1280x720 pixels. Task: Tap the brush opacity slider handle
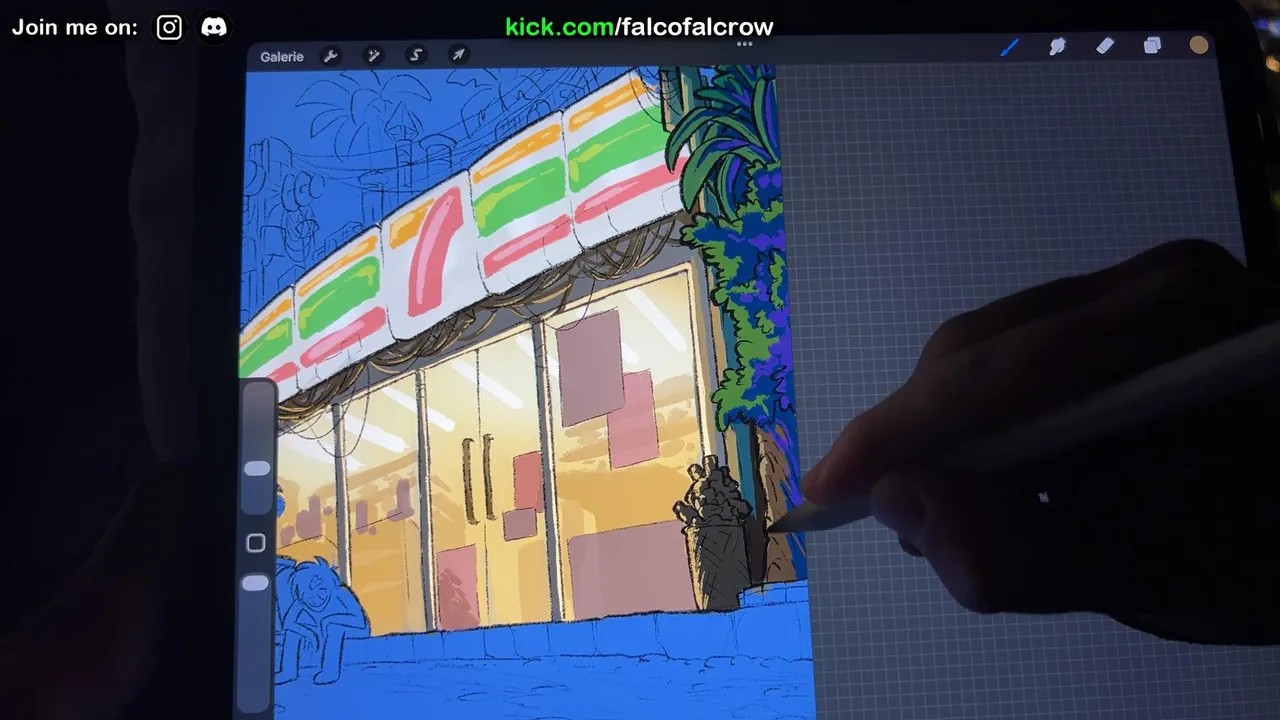[256, 582]
